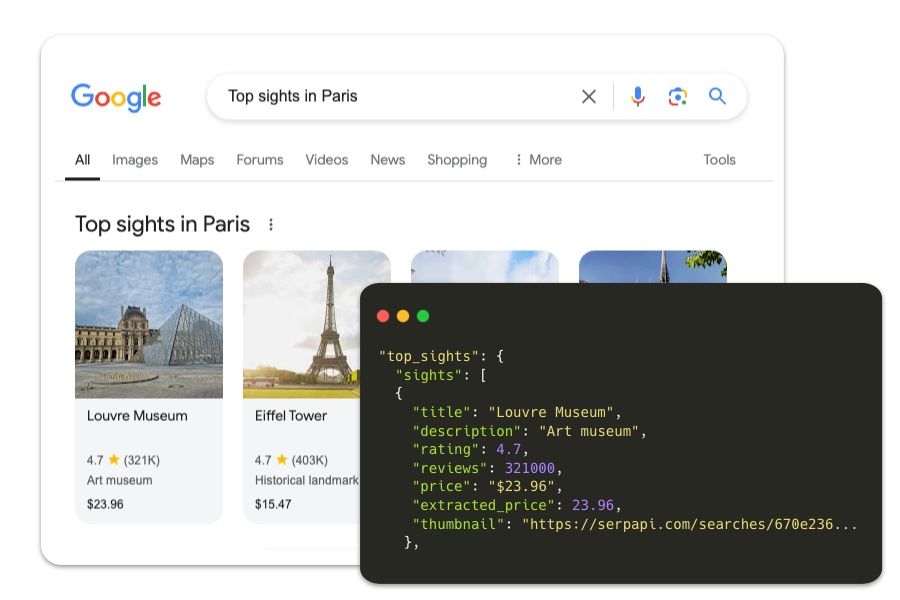
Task: Activate voice search with the microphone icon
Action: point(638,96)
